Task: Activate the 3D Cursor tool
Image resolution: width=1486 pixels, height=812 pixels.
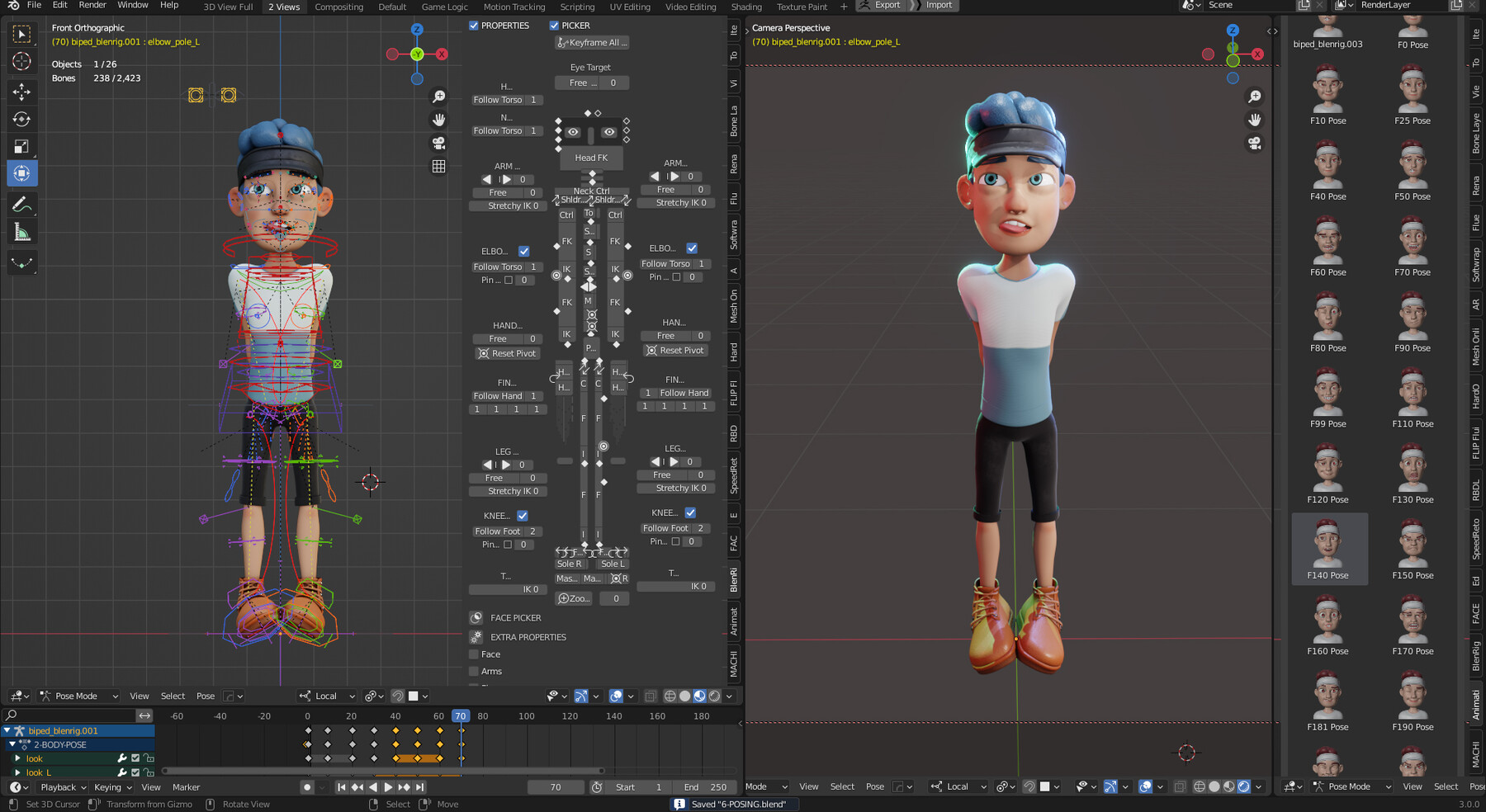Action: click(x=21, y=62)
